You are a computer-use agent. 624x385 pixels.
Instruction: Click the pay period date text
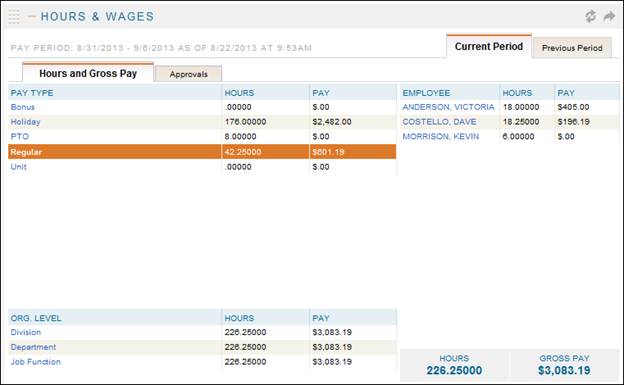point(161,48)
